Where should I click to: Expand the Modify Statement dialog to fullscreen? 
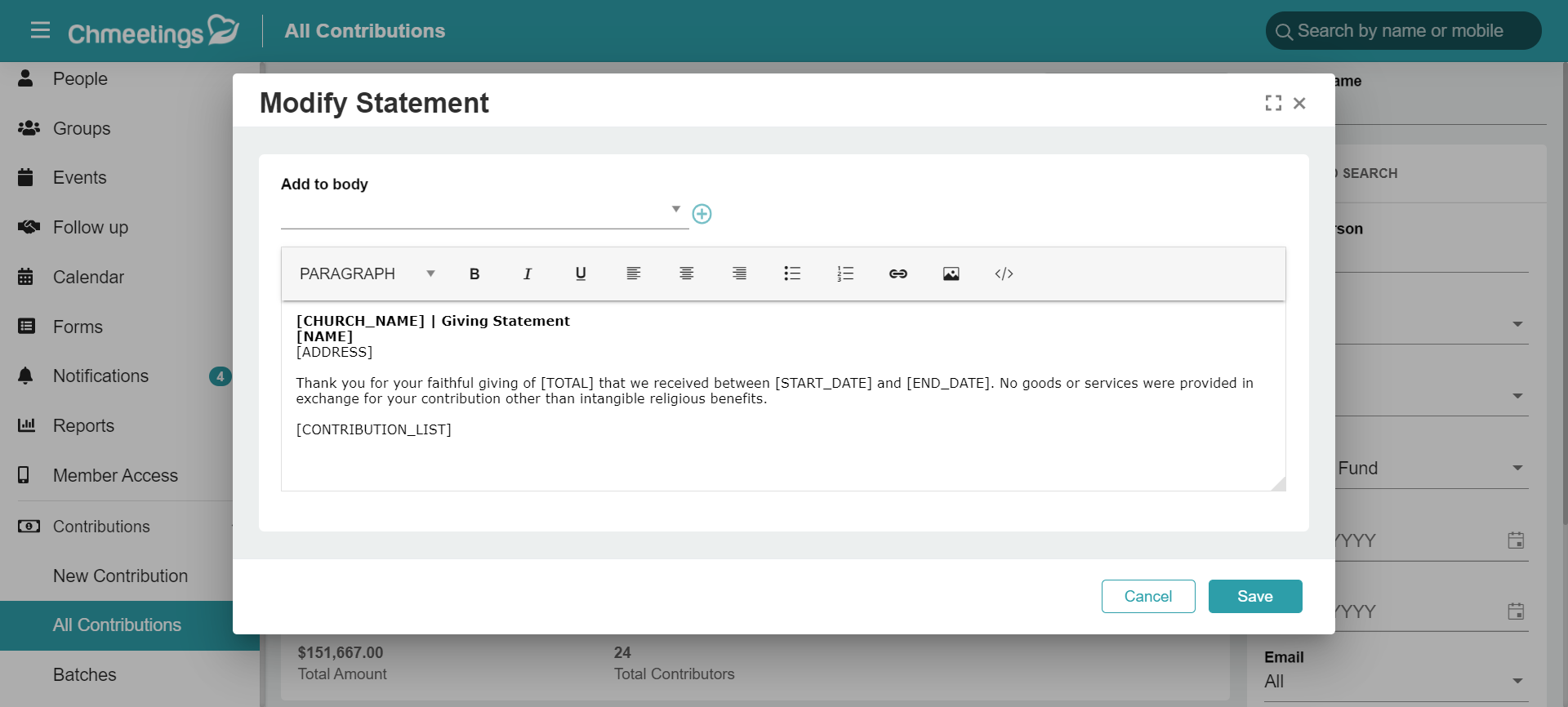click(x=1273, y=103)
